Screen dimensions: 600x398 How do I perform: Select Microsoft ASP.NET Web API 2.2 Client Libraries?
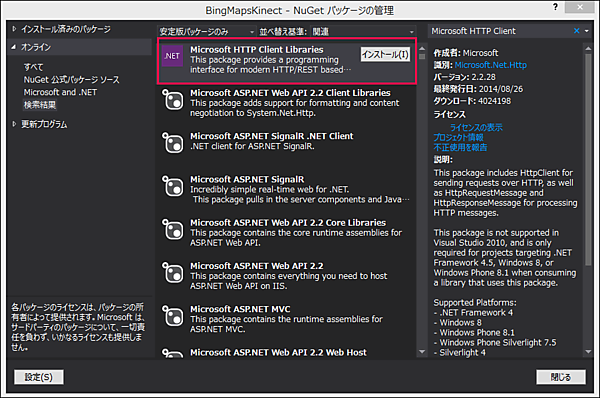[x=290, y=93]
